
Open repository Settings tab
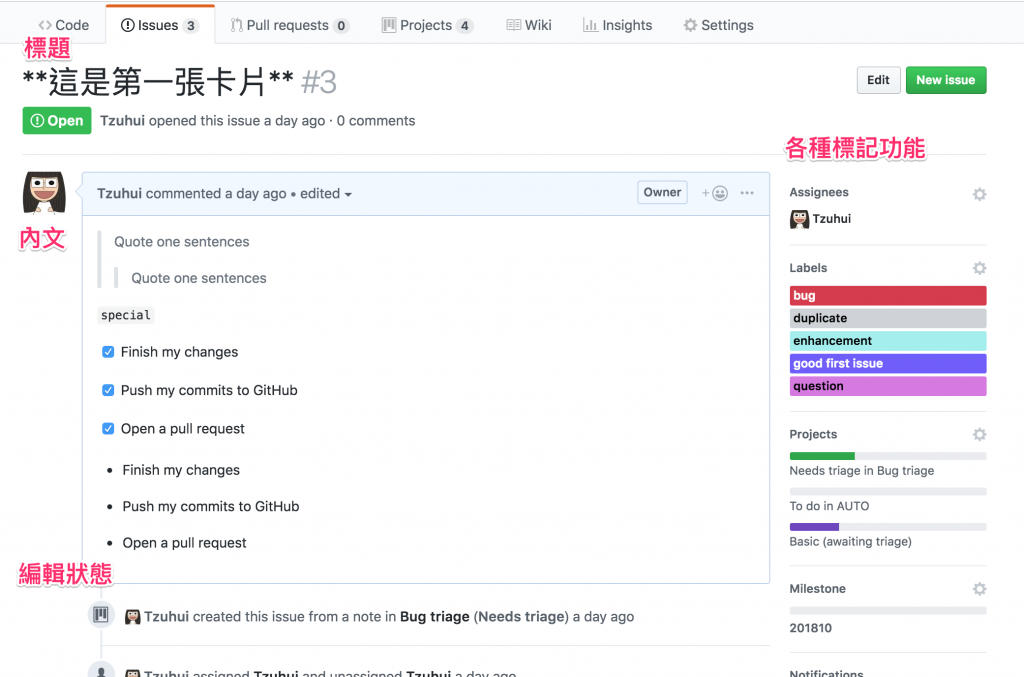[718, 25]
